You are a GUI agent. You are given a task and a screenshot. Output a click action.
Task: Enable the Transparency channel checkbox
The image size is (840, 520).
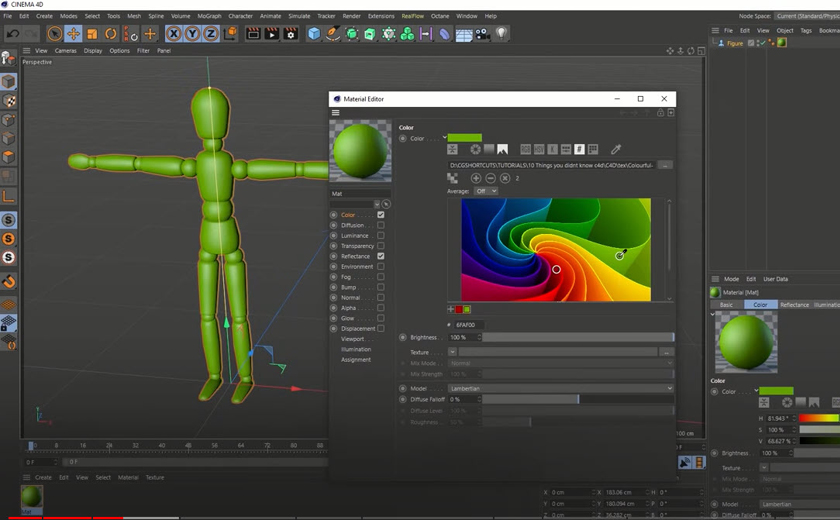click(380, 246)
